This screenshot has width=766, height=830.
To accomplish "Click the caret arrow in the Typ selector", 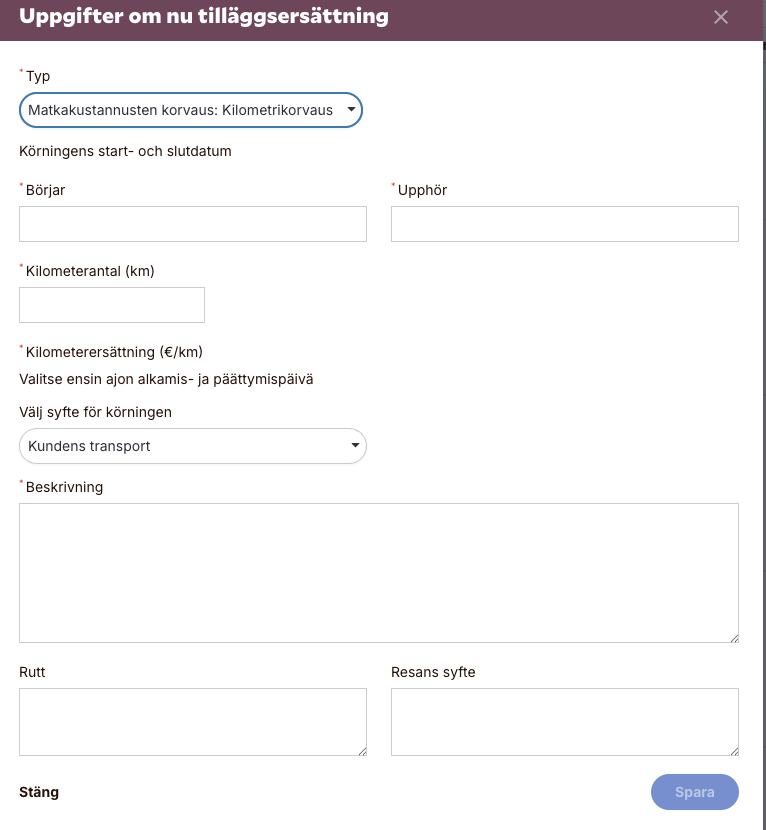I will (x=351, y=110).
